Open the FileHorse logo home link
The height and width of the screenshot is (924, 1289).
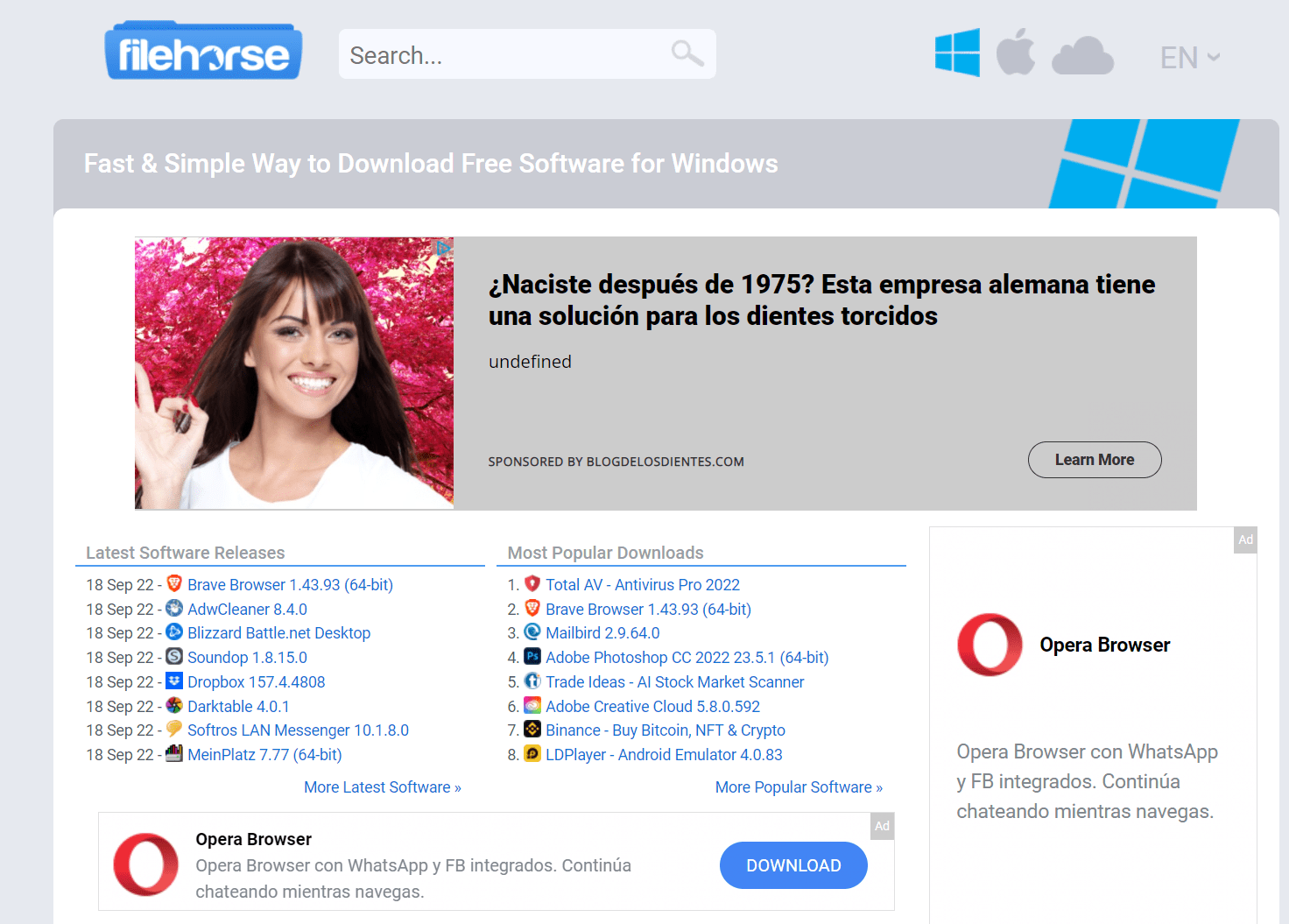(x=203, y=51)
